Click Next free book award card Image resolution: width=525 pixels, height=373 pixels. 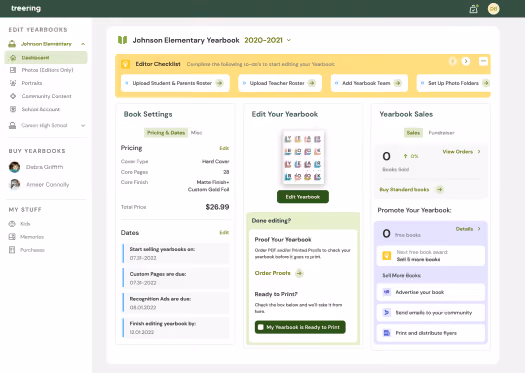[431, 256]
